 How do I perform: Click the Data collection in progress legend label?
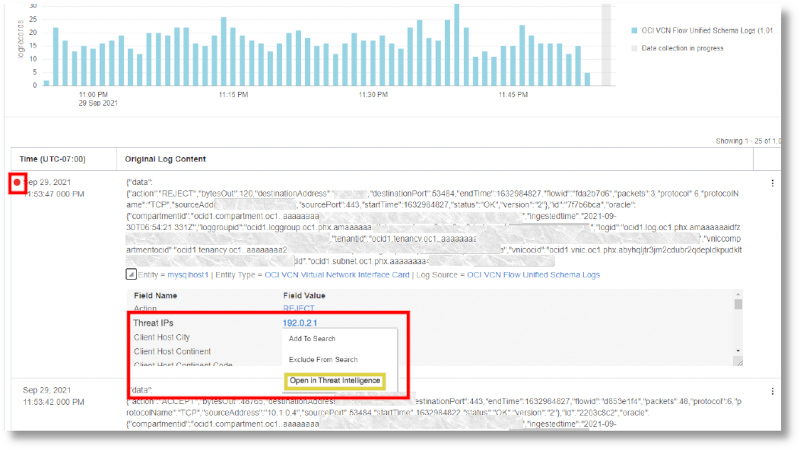click(682, 48)
